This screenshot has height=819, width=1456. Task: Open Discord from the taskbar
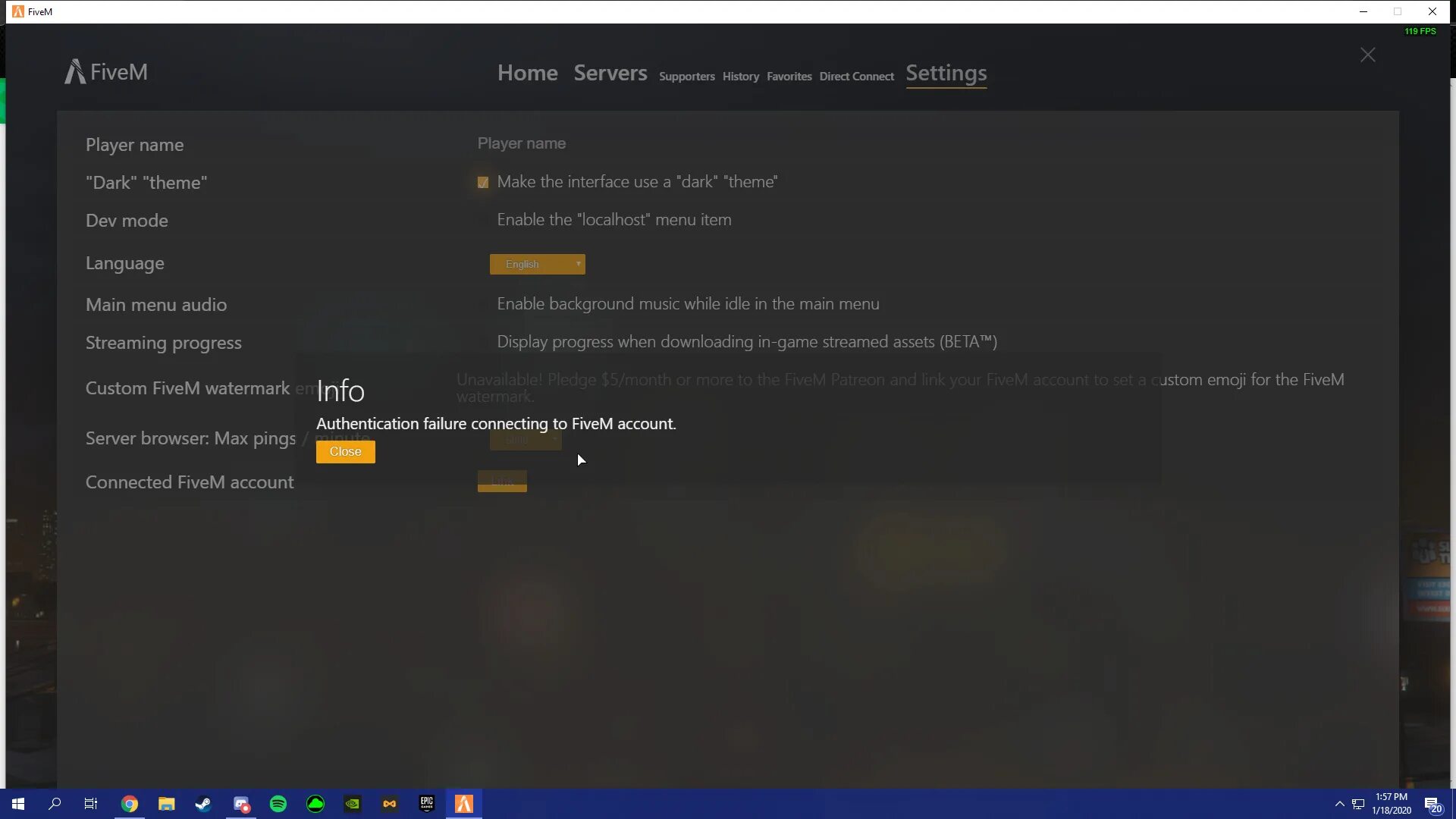pyautogui.click(x=241, y=804)
